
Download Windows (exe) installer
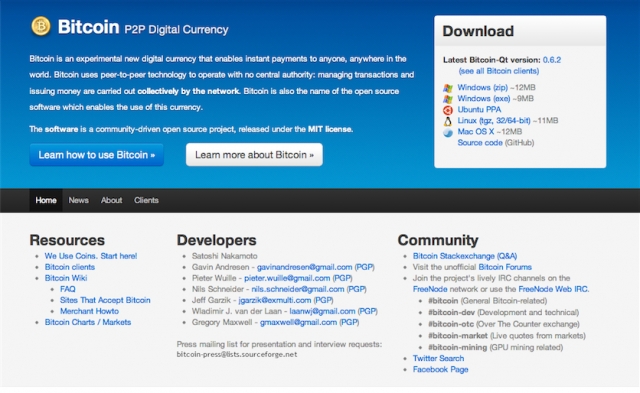(x=484, y=98)
